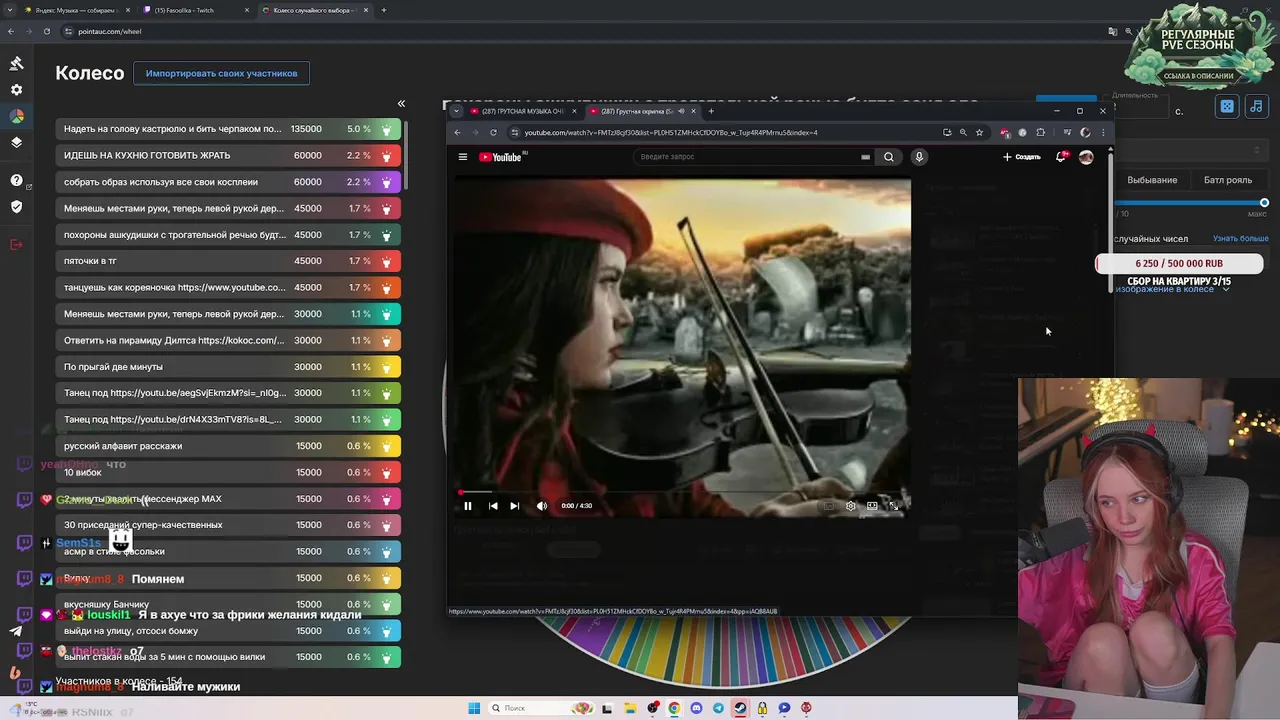Open tab search dropdown in main browser
This screenshot has width=1280, height=720.
9,10
